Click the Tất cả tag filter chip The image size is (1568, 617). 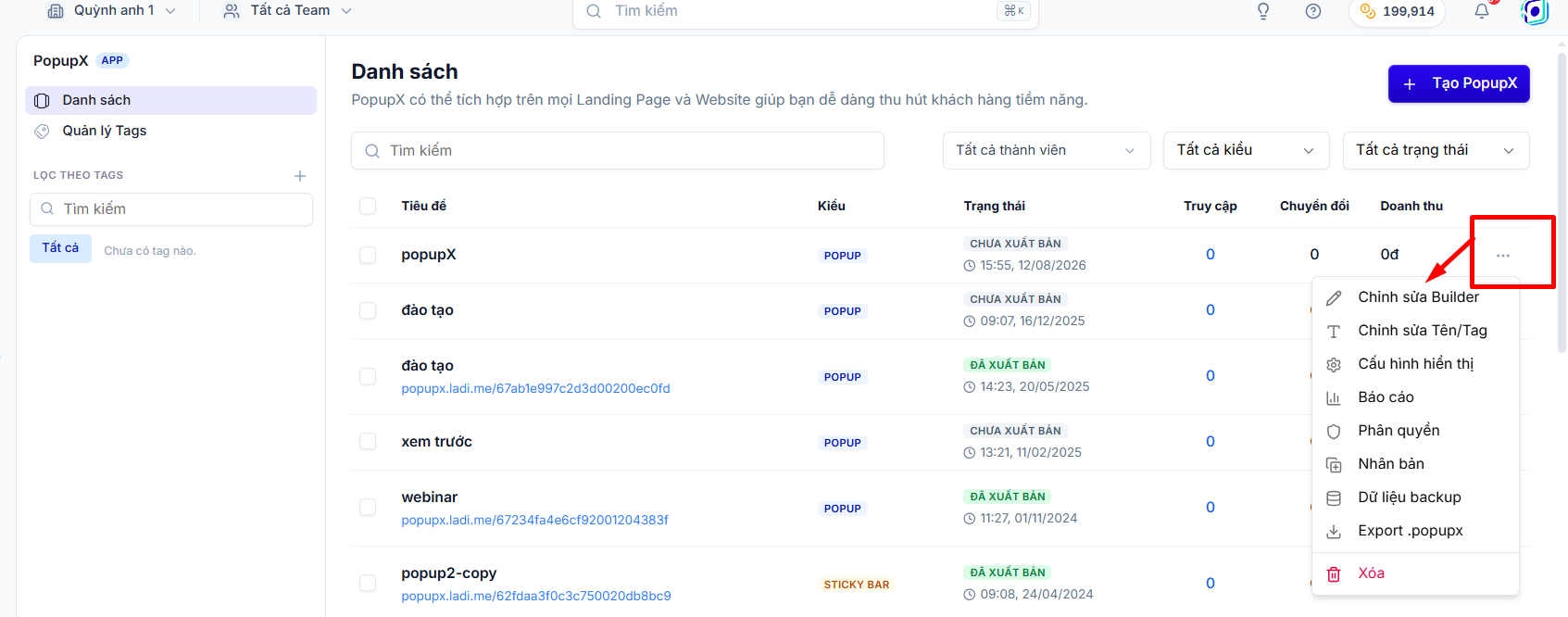(x=60, y=248)
